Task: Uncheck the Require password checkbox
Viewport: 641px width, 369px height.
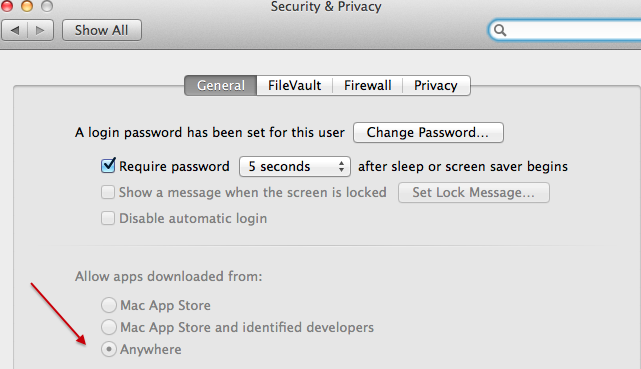Action: click(x=108, y=165)
